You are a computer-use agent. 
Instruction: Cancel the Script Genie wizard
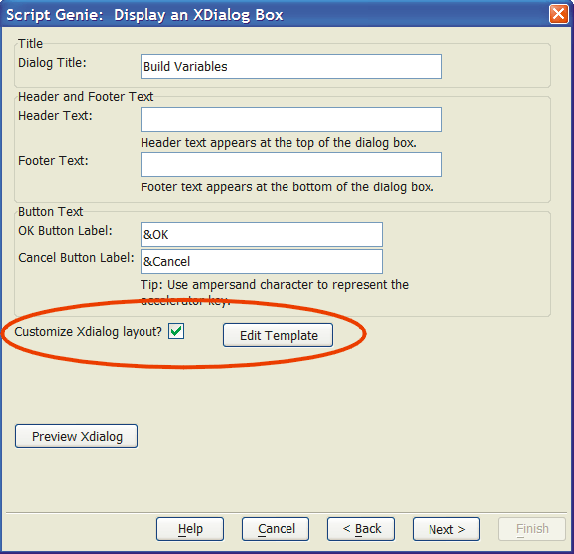pos(275,529)
